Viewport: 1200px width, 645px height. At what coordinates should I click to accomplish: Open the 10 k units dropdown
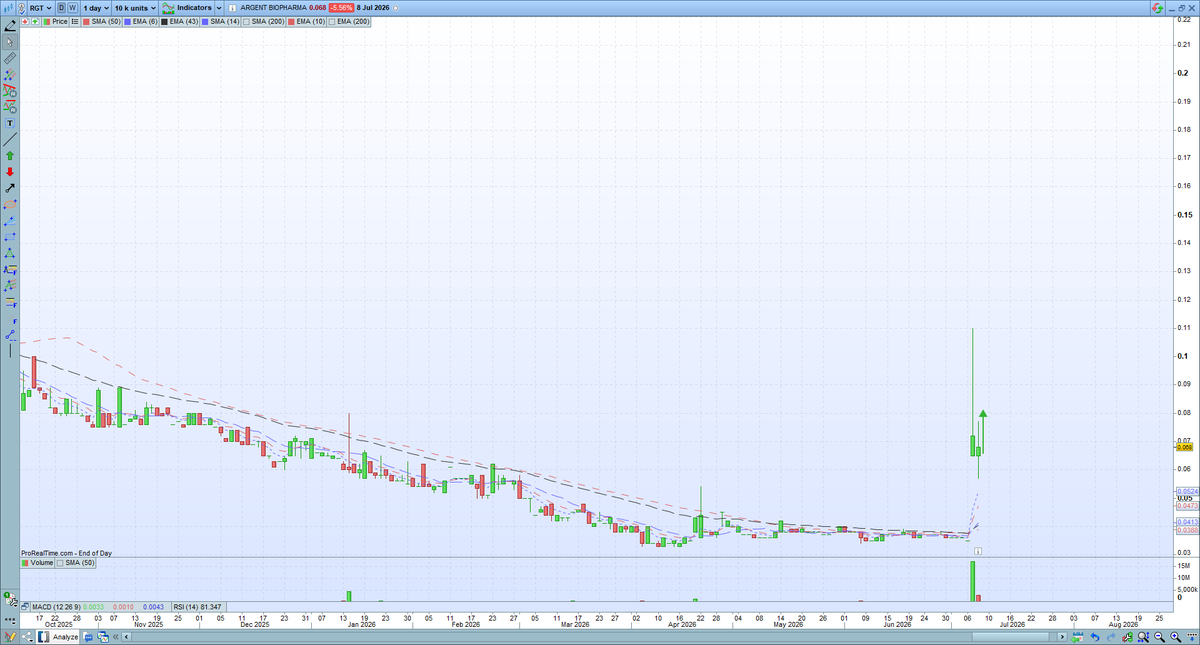click(135, 8)
